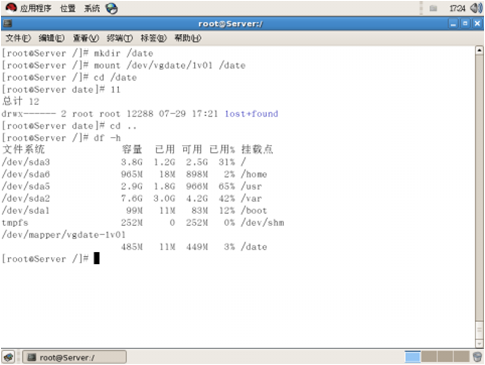Click the /dev/sda6 filesystem entry
Viewport: 485px width, 365px height.
pyautogui.click(x=26, y=174)
